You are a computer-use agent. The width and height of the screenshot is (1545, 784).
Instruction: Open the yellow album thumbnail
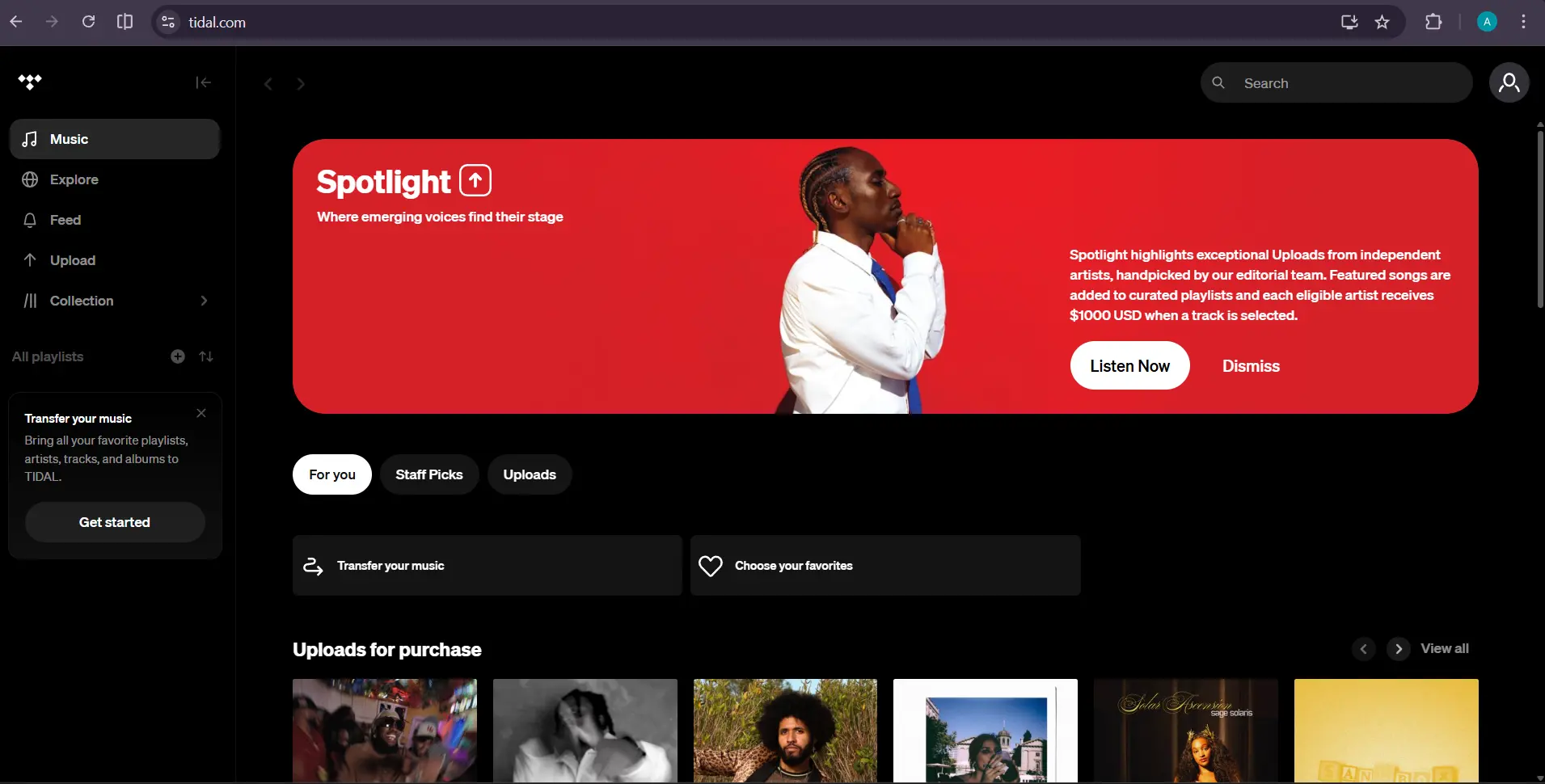[1387, 731]
